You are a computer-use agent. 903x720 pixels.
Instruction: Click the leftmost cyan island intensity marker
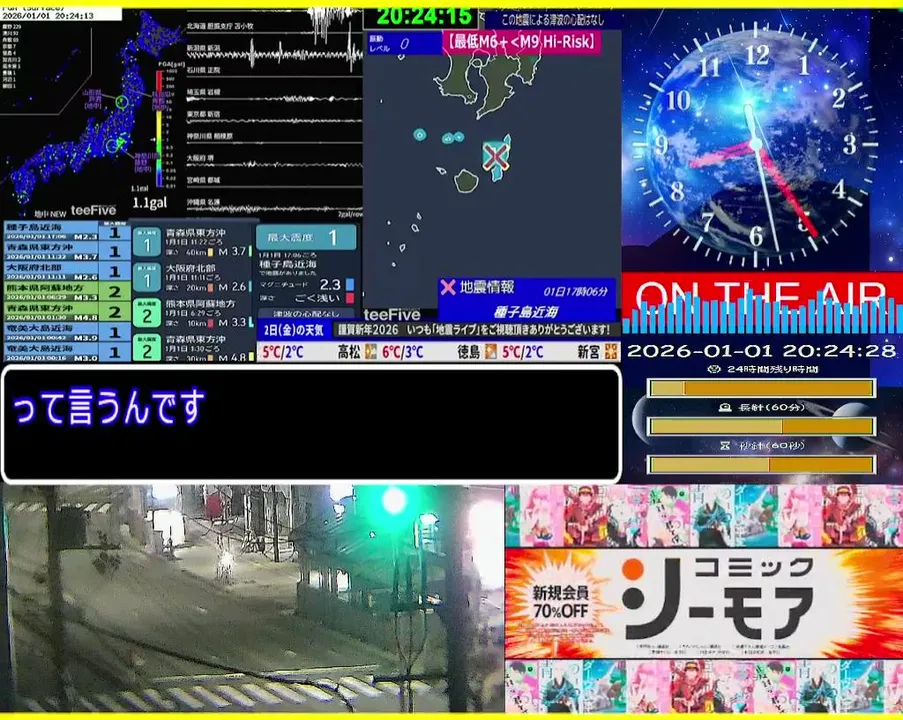pos(420,135)
